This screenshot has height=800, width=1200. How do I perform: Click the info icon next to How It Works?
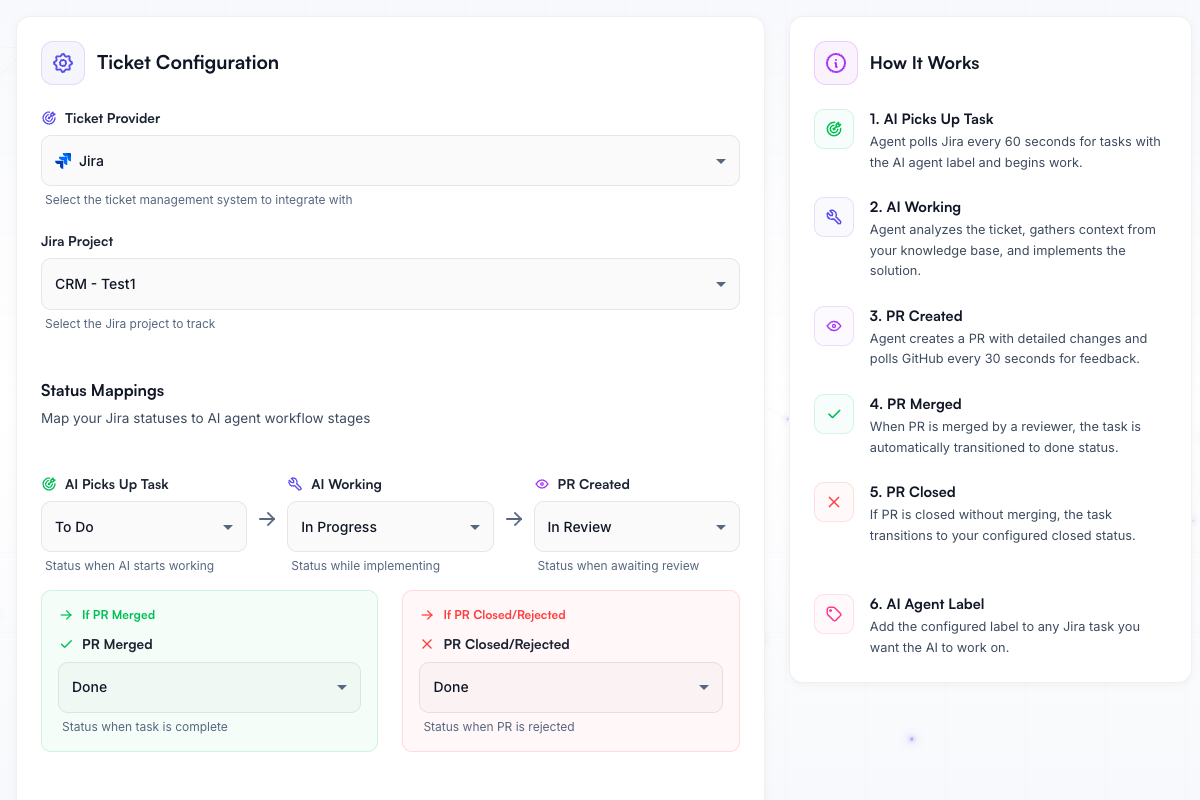pos(834,62)
